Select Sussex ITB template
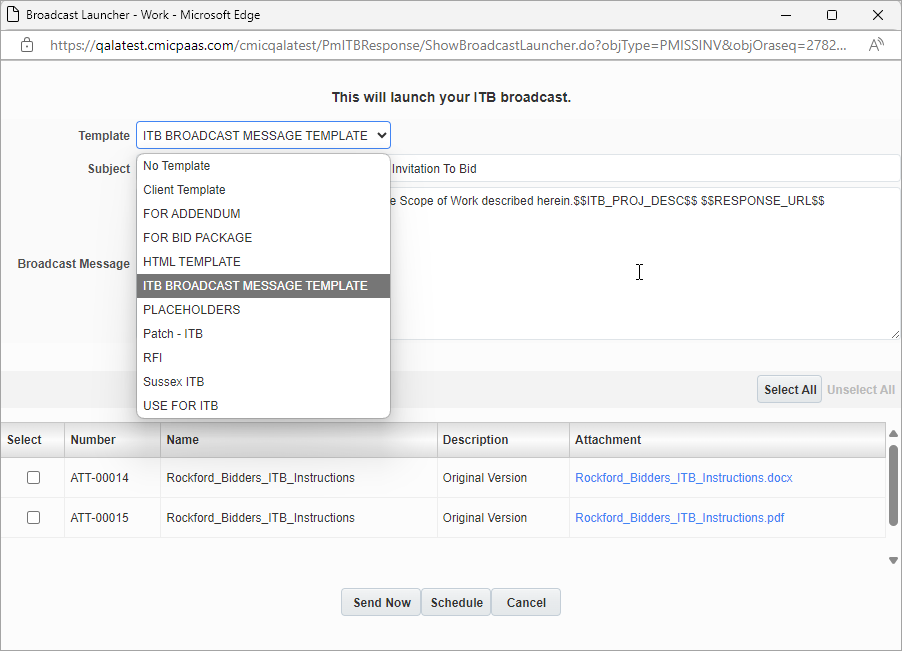 coord(263,382)
